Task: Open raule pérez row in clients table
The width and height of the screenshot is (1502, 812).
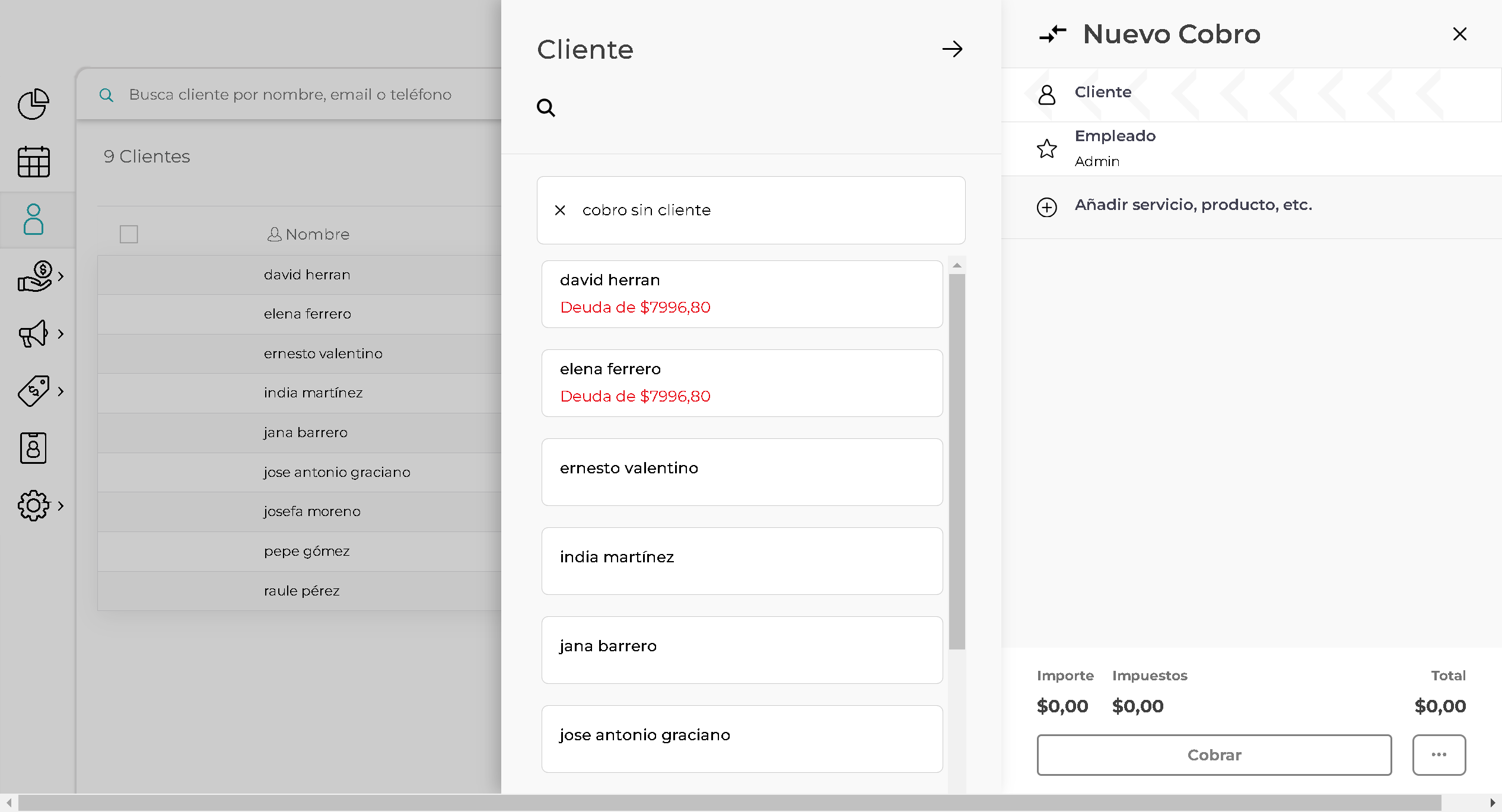Action: coord(300,591)
